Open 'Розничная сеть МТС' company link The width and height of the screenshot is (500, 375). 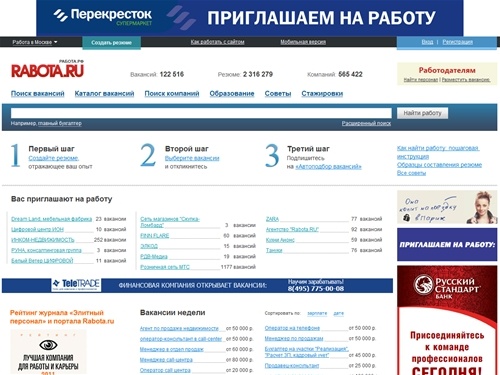[165, 267]
